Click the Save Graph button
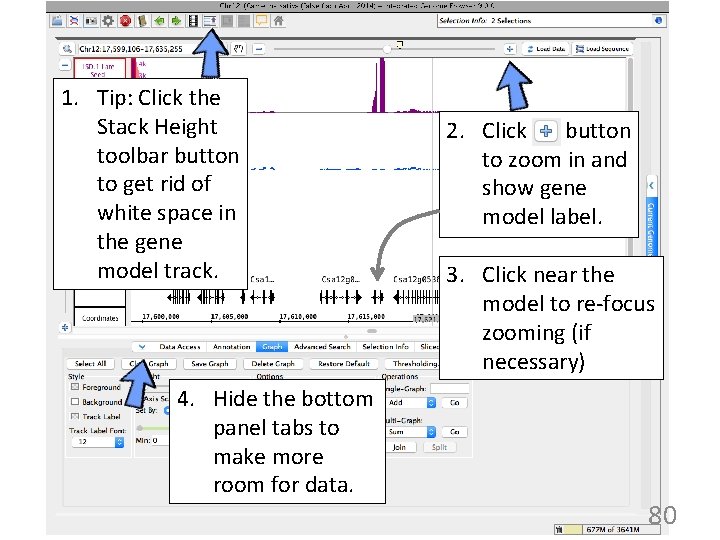This screenshot has height=540, width=720. click(210, 364)
